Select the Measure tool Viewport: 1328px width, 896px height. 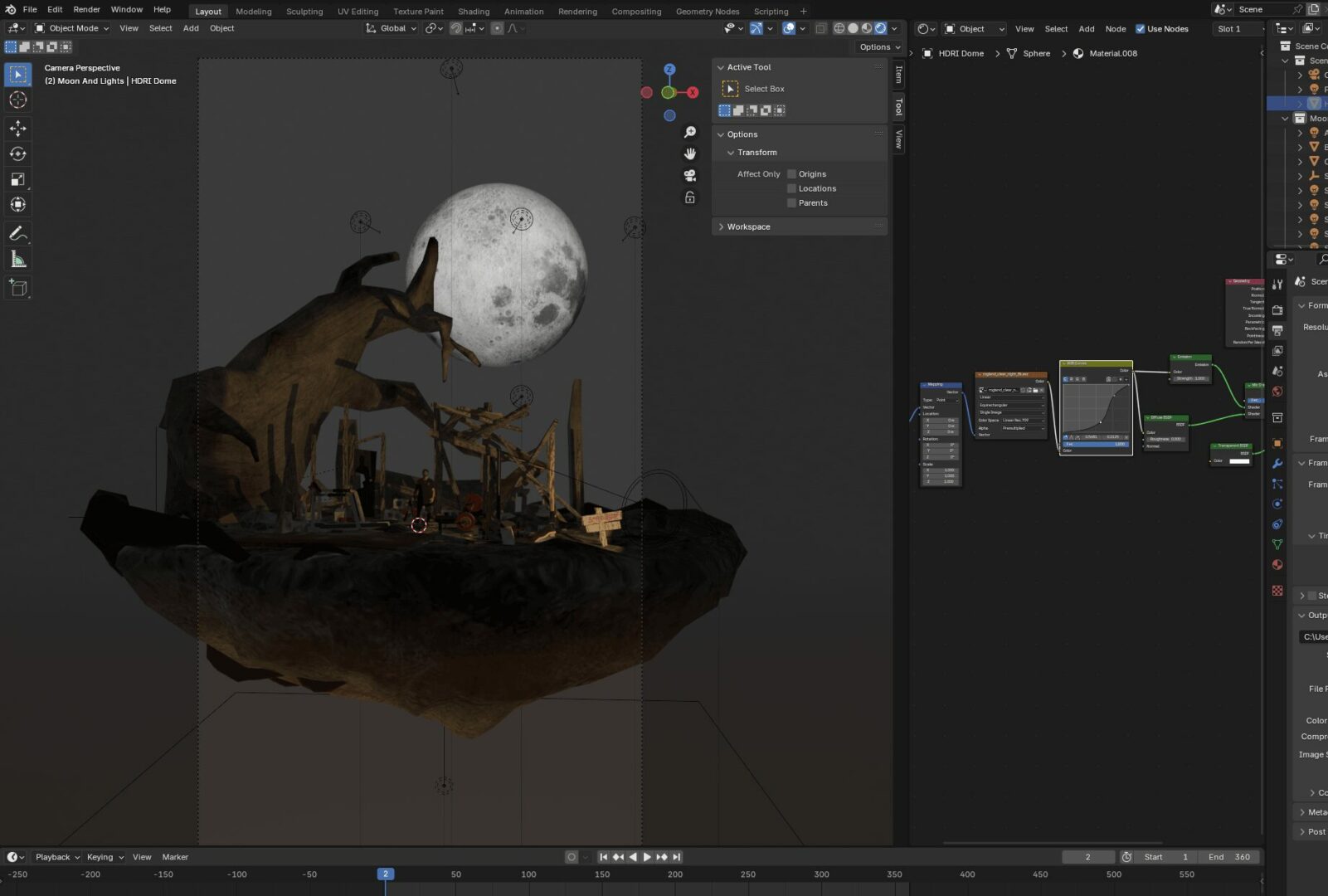click(17, 261)
